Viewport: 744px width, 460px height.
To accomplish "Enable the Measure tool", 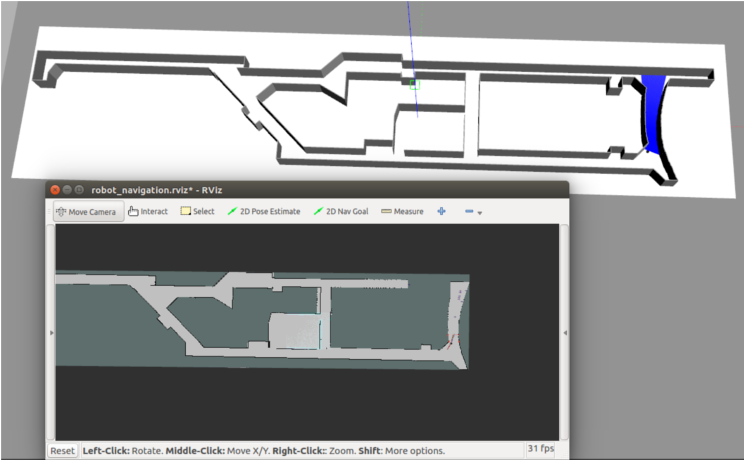I will (x=402, y=212).
